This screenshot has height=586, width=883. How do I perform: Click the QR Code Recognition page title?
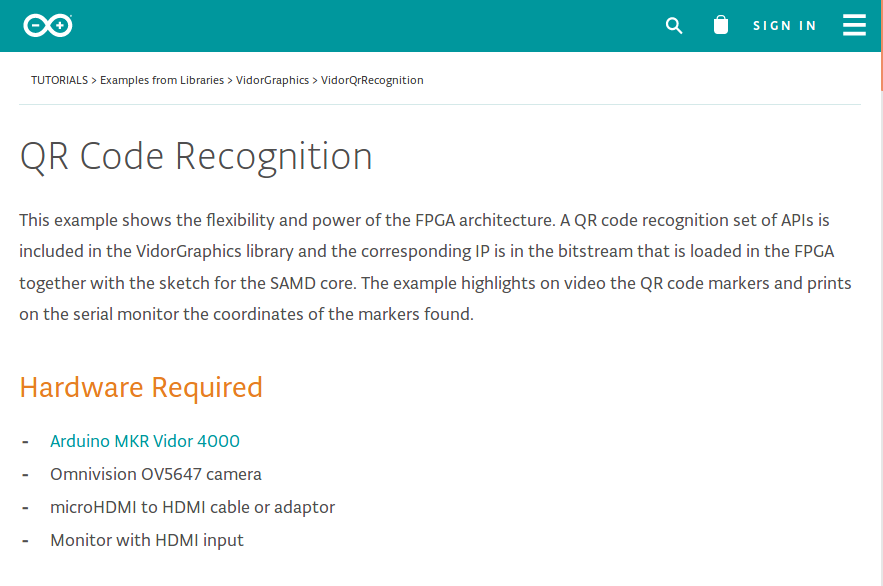pos(196,157)
